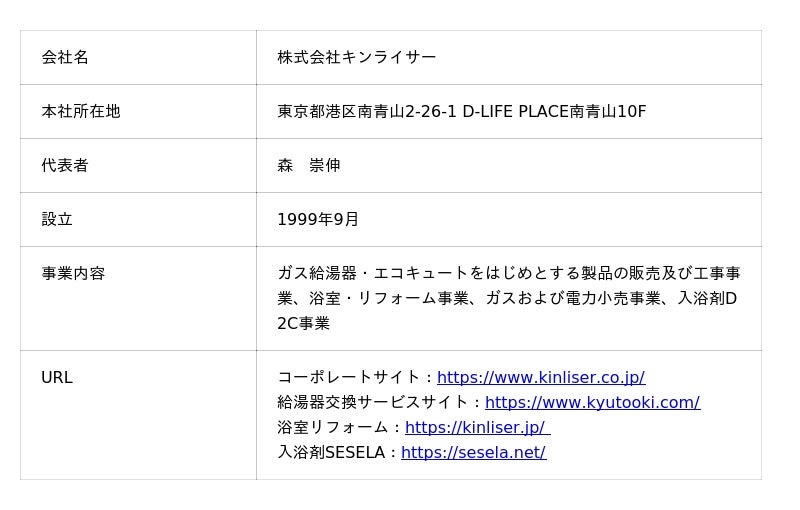This screenshot has width=800, height=510.
Task: Open the kinliser.co.jp corporate site link
Action: 541,377
